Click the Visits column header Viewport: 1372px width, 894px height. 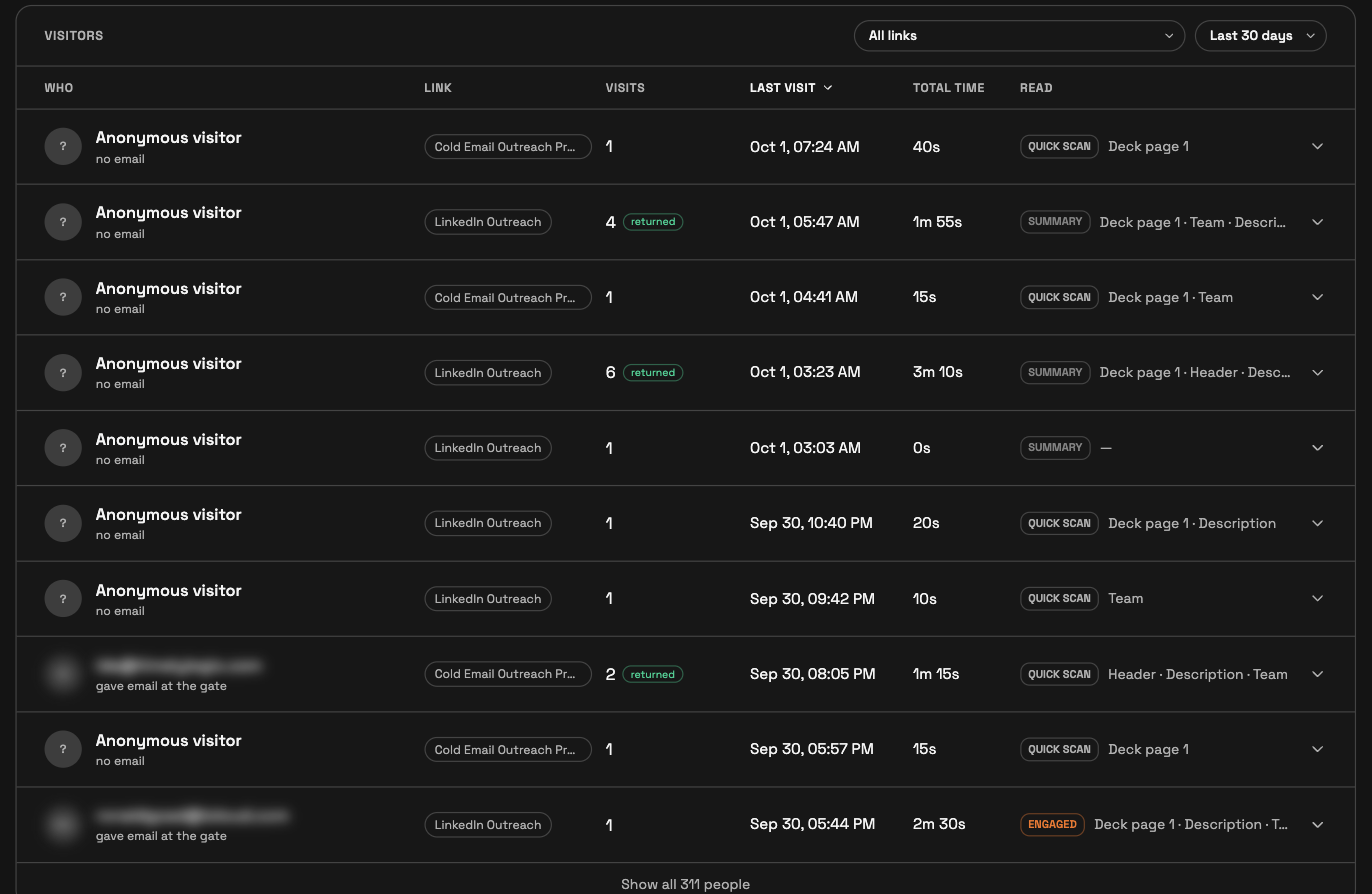pos(625,88)
